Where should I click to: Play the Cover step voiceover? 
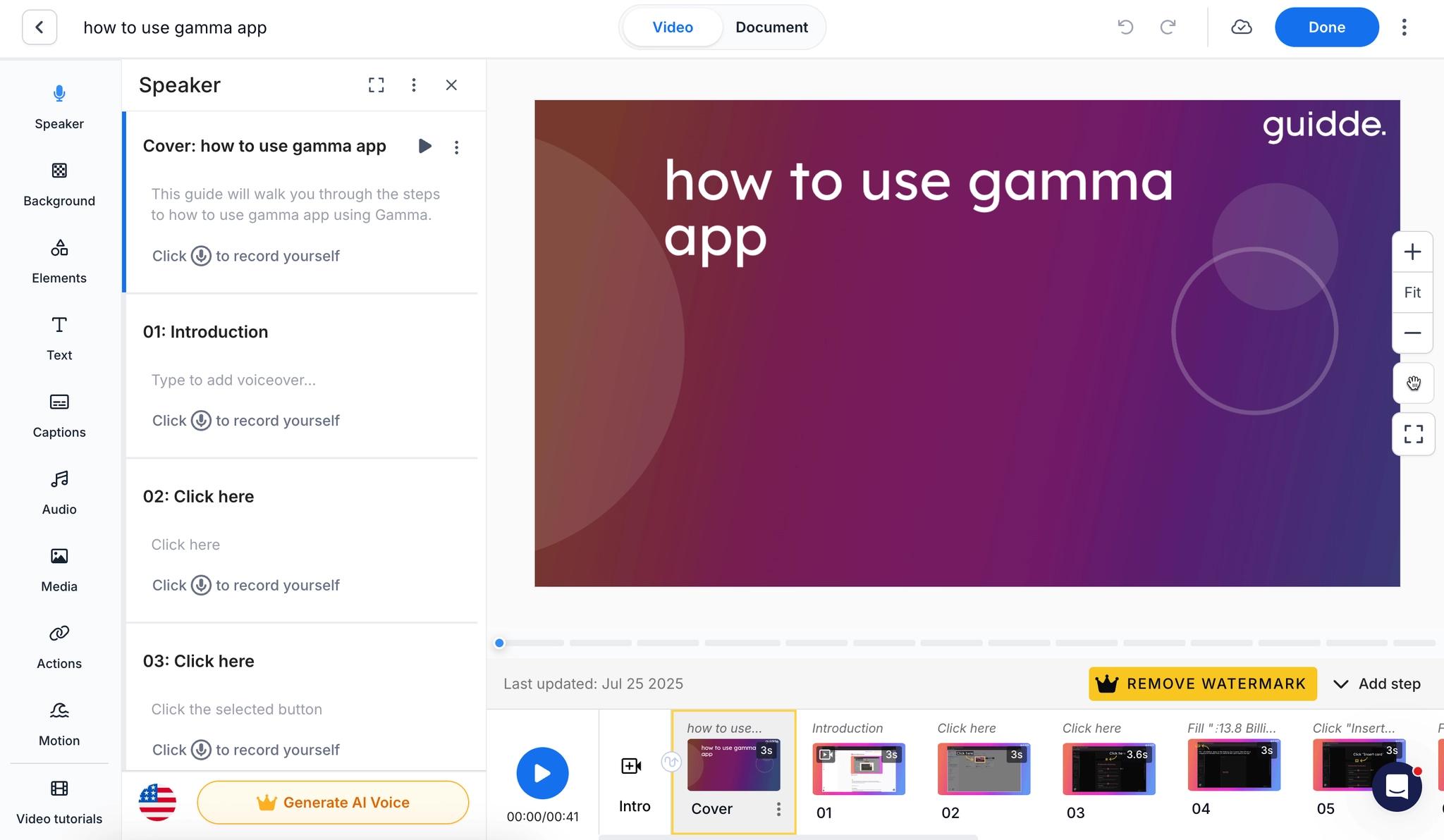tap(424, 146)
